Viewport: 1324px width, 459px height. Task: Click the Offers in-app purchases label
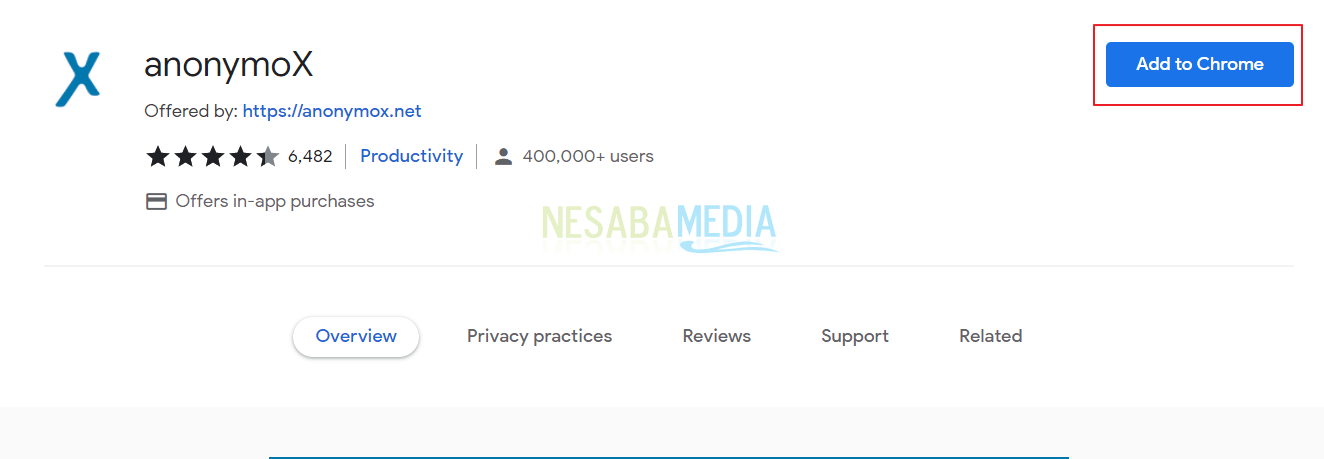pyautogui.click(x=275, y=201)
